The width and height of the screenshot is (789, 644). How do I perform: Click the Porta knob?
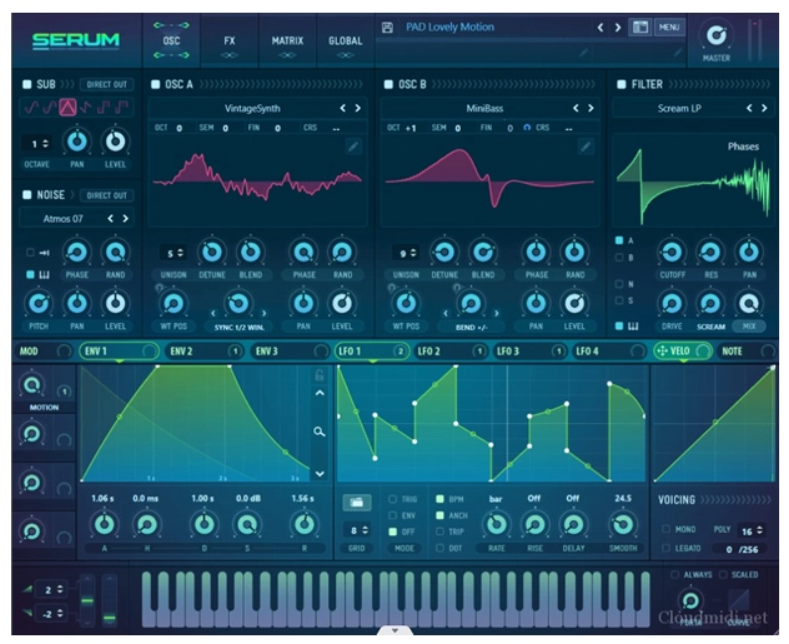coord(690,600)
